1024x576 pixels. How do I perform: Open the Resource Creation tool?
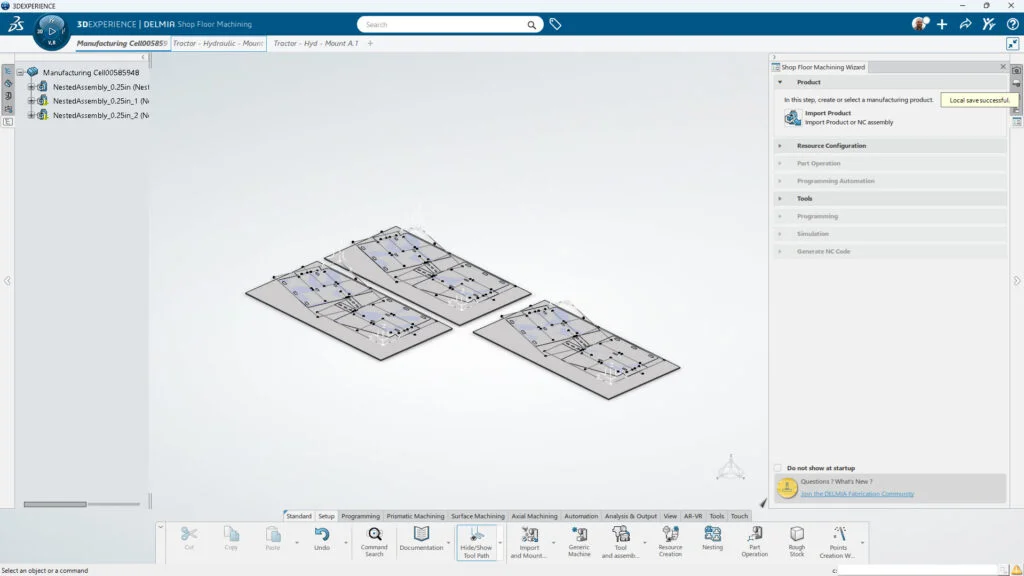(x=670, y=542)
